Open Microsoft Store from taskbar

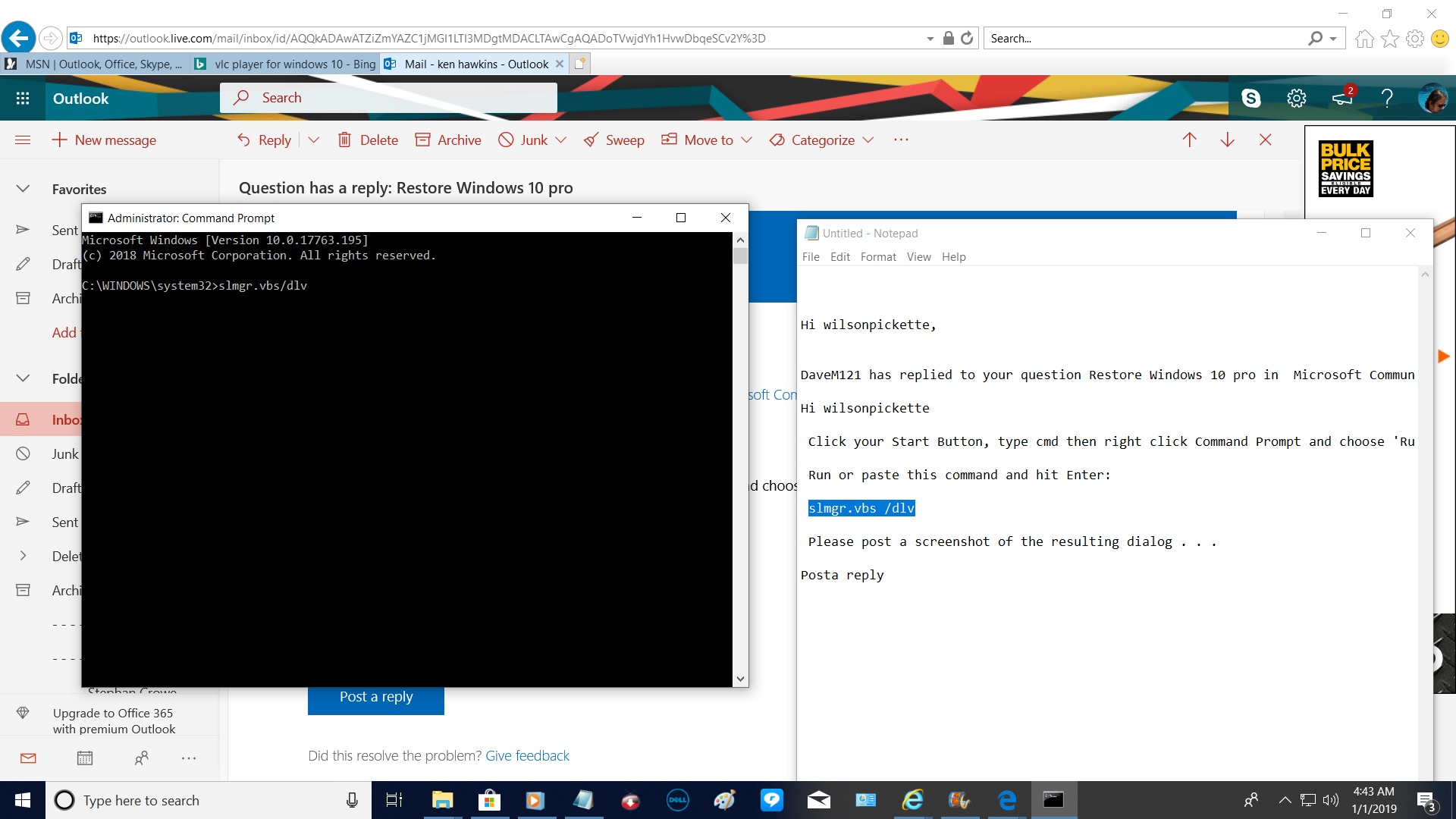tap(489, 800)
